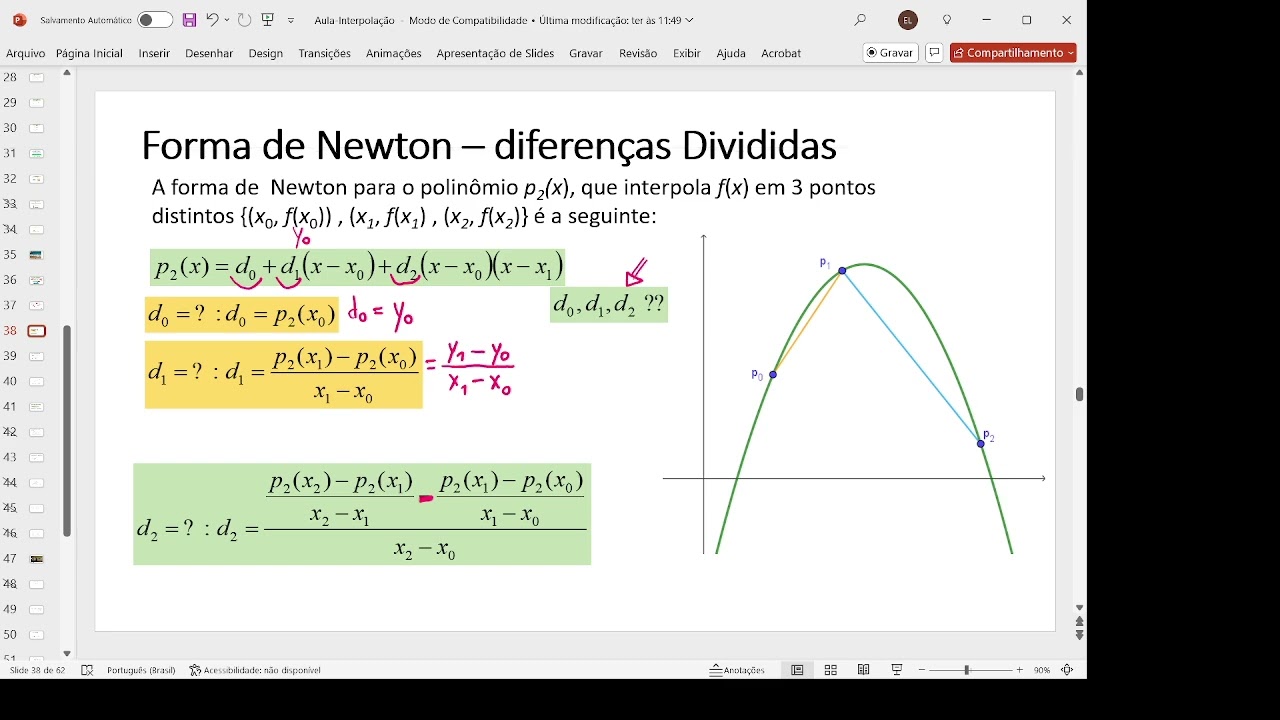Click the slide title Forma de Newton
The height and width of the screenshot is (720, 1280).
click(489, 146)
